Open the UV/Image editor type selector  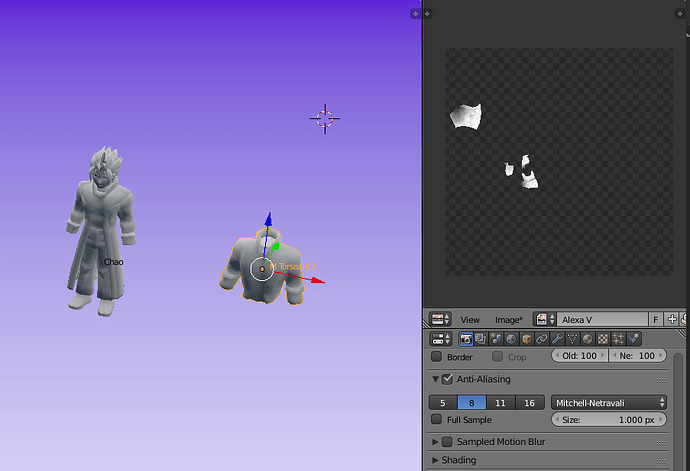tap(441, 320)
